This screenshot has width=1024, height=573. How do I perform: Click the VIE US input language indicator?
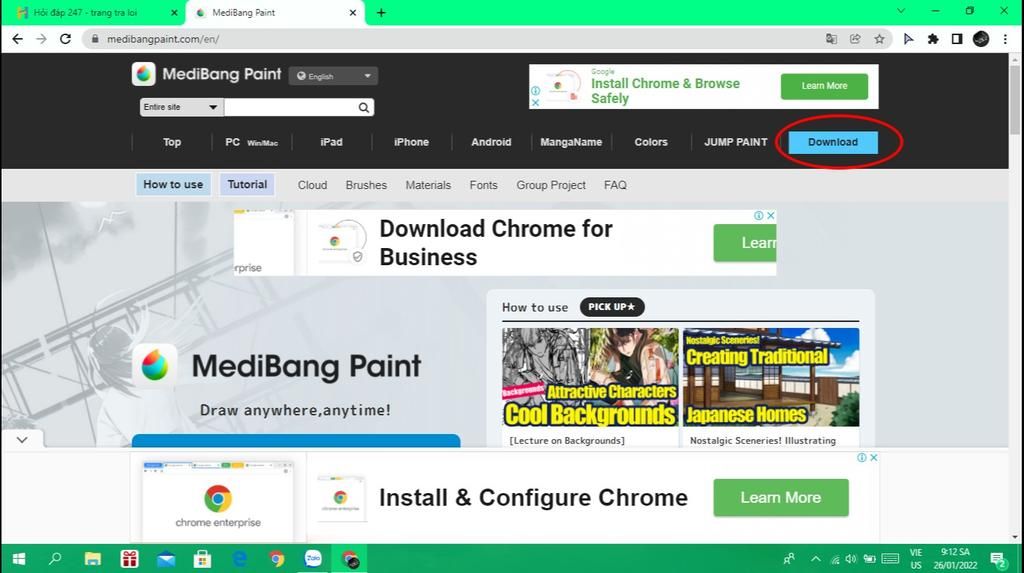[x=916, y=559]
